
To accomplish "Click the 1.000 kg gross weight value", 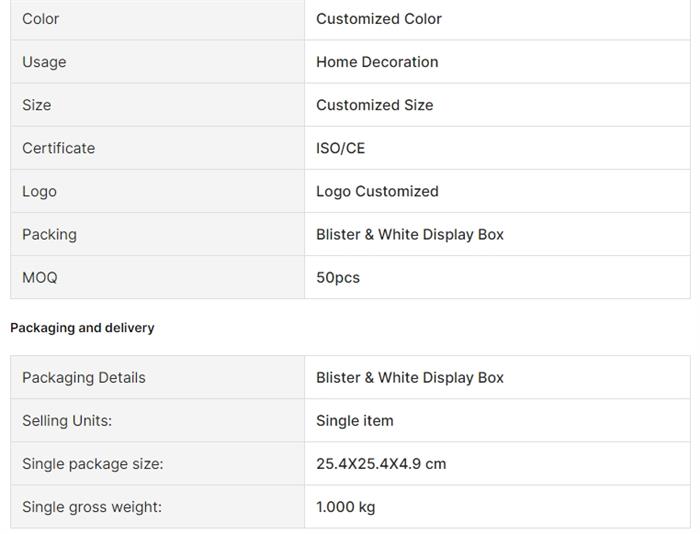I will point(345,507).
